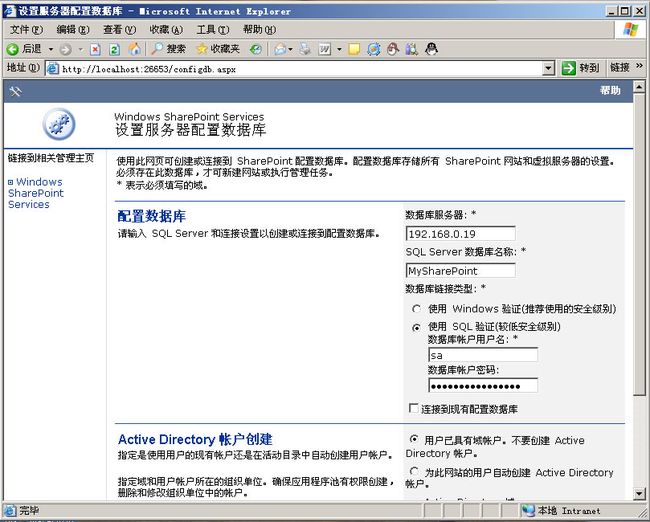
Task: Open the Forward button history dropdown arrow
Action: pyautogui.click(x=81, y=50)
